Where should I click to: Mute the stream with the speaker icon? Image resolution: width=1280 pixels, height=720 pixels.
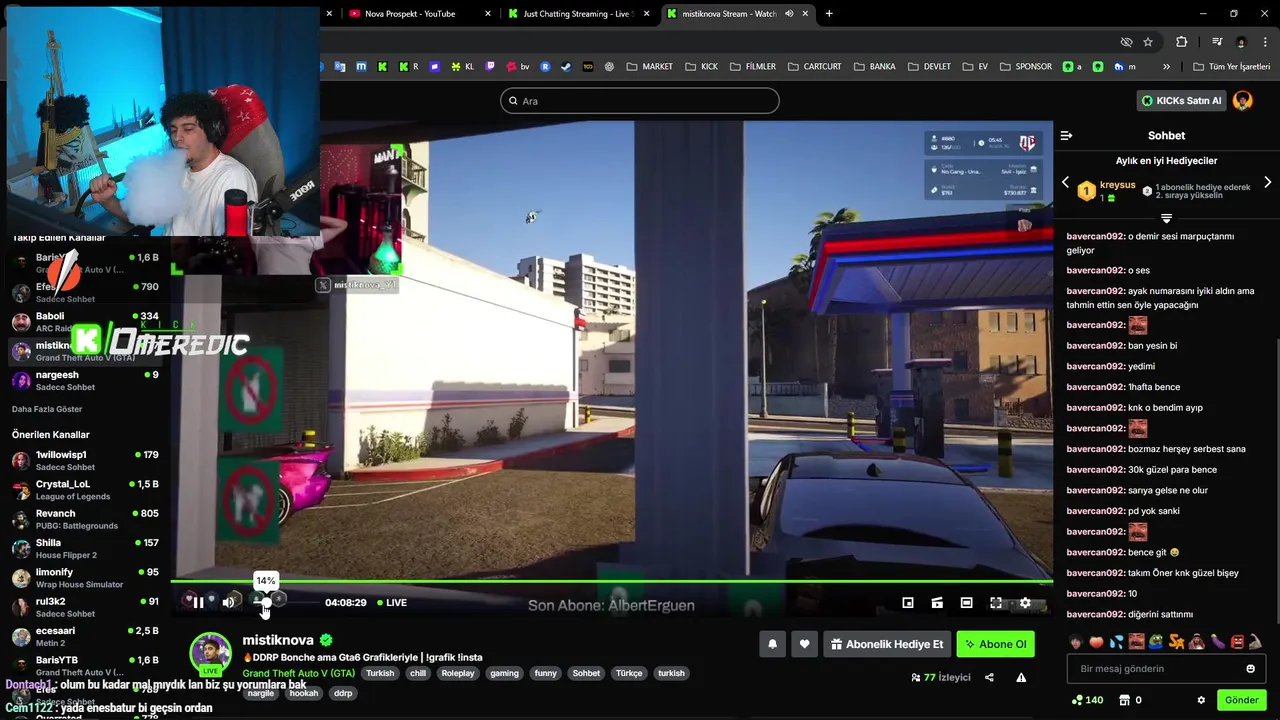[229, 602]
